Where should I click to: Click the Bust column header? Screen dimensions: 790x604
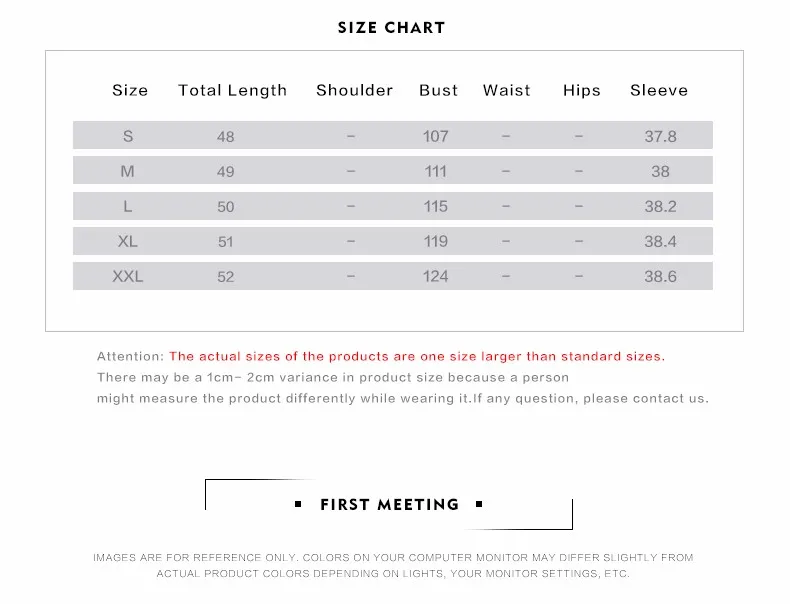coord(438,90)
